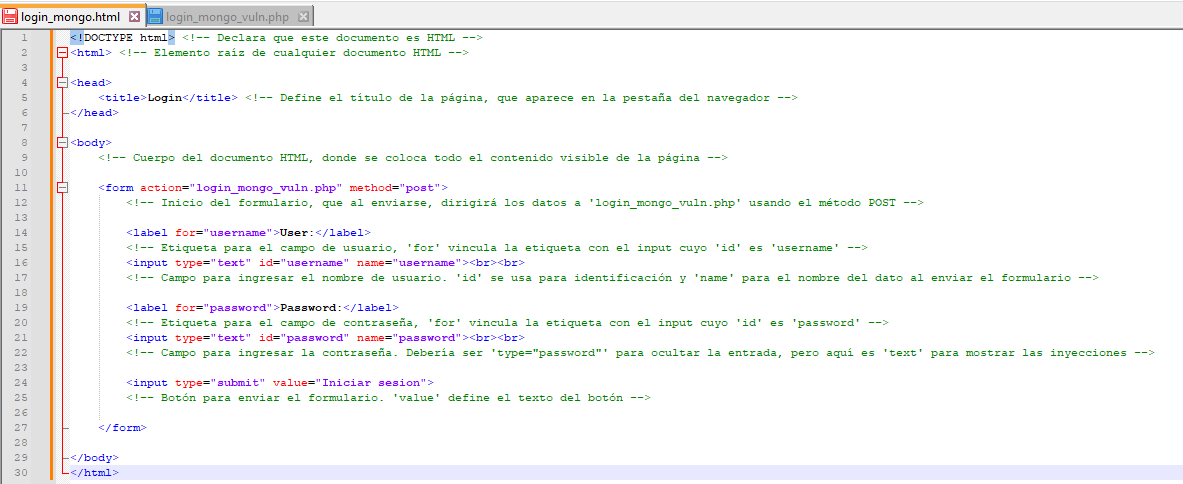The image size is (1183, 484).
Task: Click the label text Password:
Action: click(311, 308)
